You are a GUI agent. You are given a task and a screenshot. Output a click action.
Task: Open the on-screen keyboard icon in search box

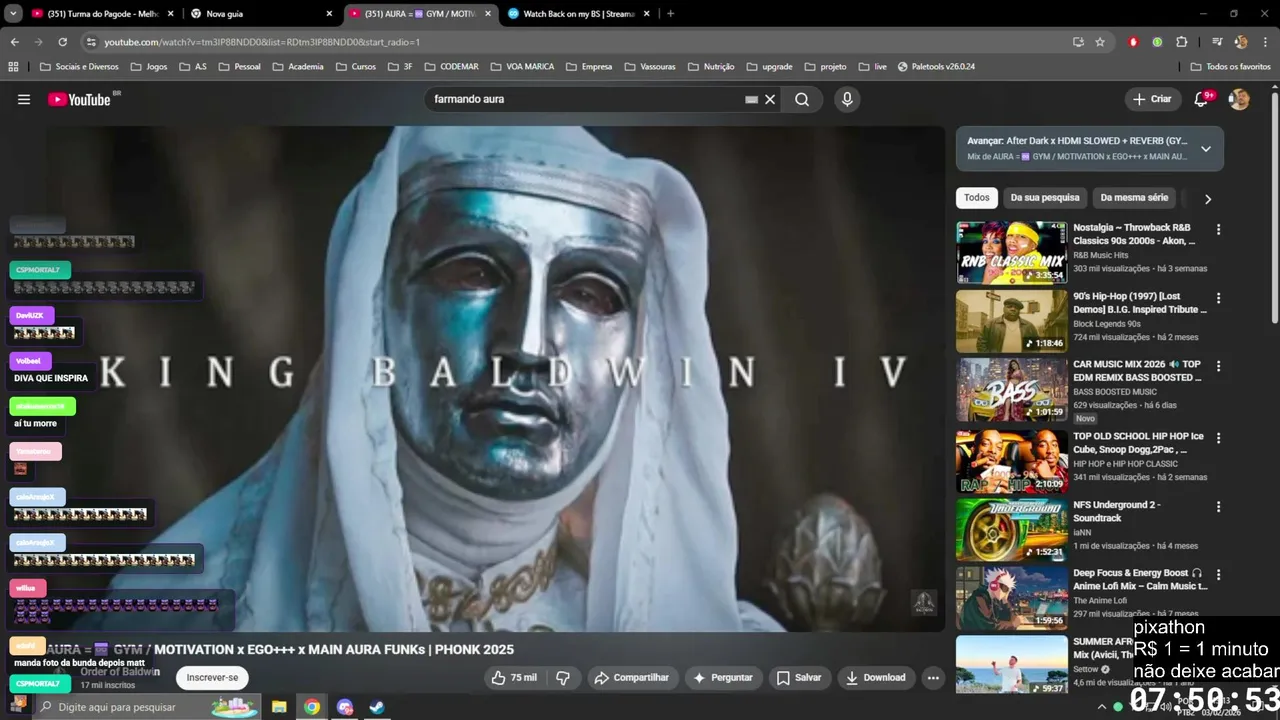coord(751,99)
